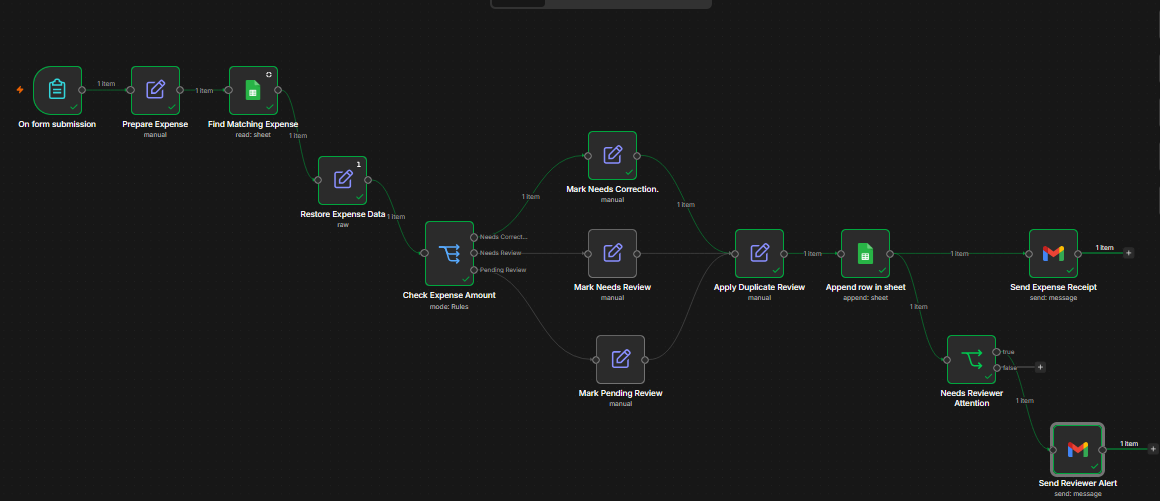Add node after Send Expense Receipt
Image resolution: width=1160 pixels, height=501 pixels.
click(x=1128, y=253)
